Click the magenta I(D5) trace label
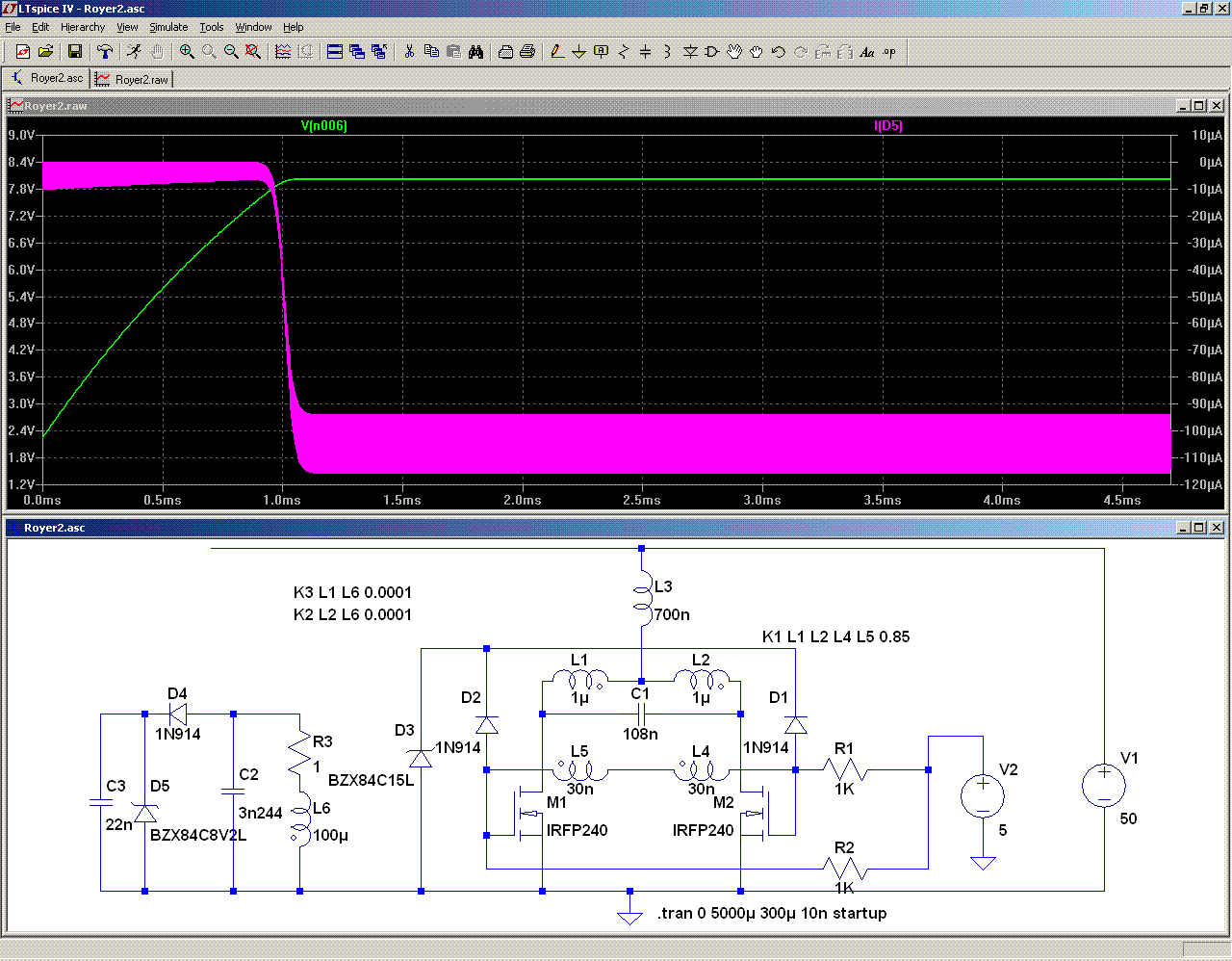This screenshot has width=1232, height=961. click(887, 126)
